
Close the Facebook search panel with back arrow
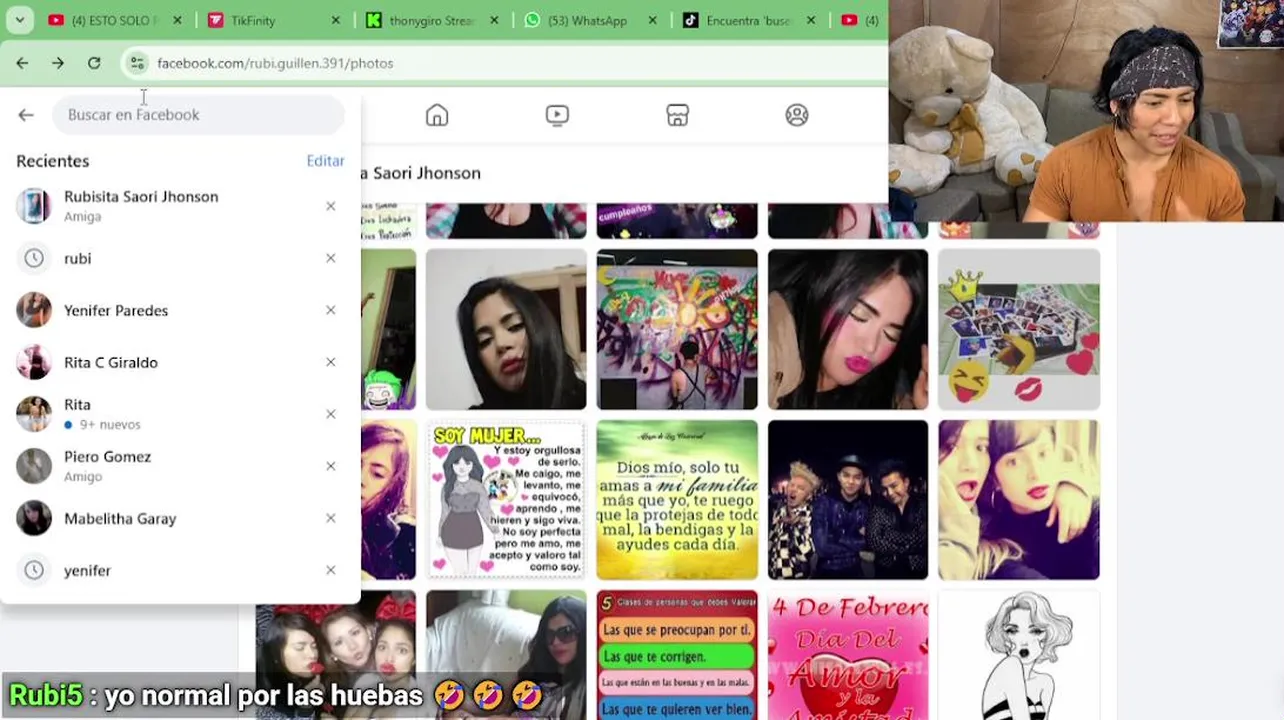pyautogui.click(x=26, y=115)
